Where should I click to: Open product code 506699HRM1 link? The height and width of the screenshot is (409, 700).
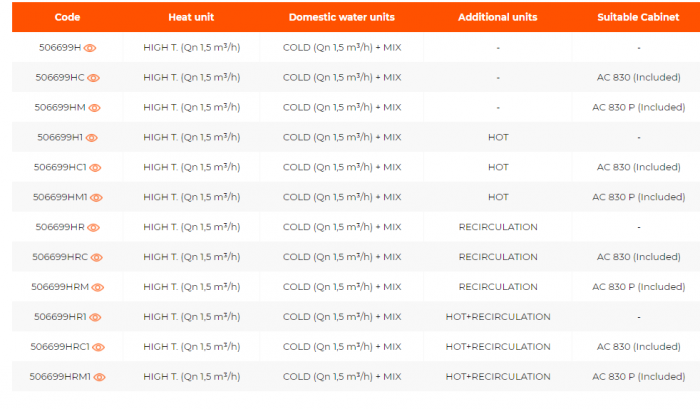point(60,377)
